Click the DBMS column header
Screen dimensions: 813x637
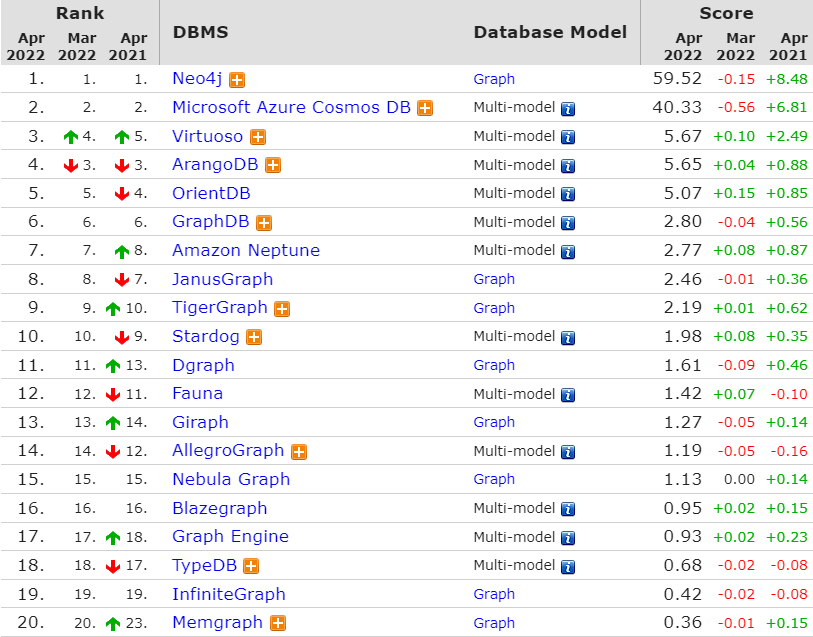point(200,32)
